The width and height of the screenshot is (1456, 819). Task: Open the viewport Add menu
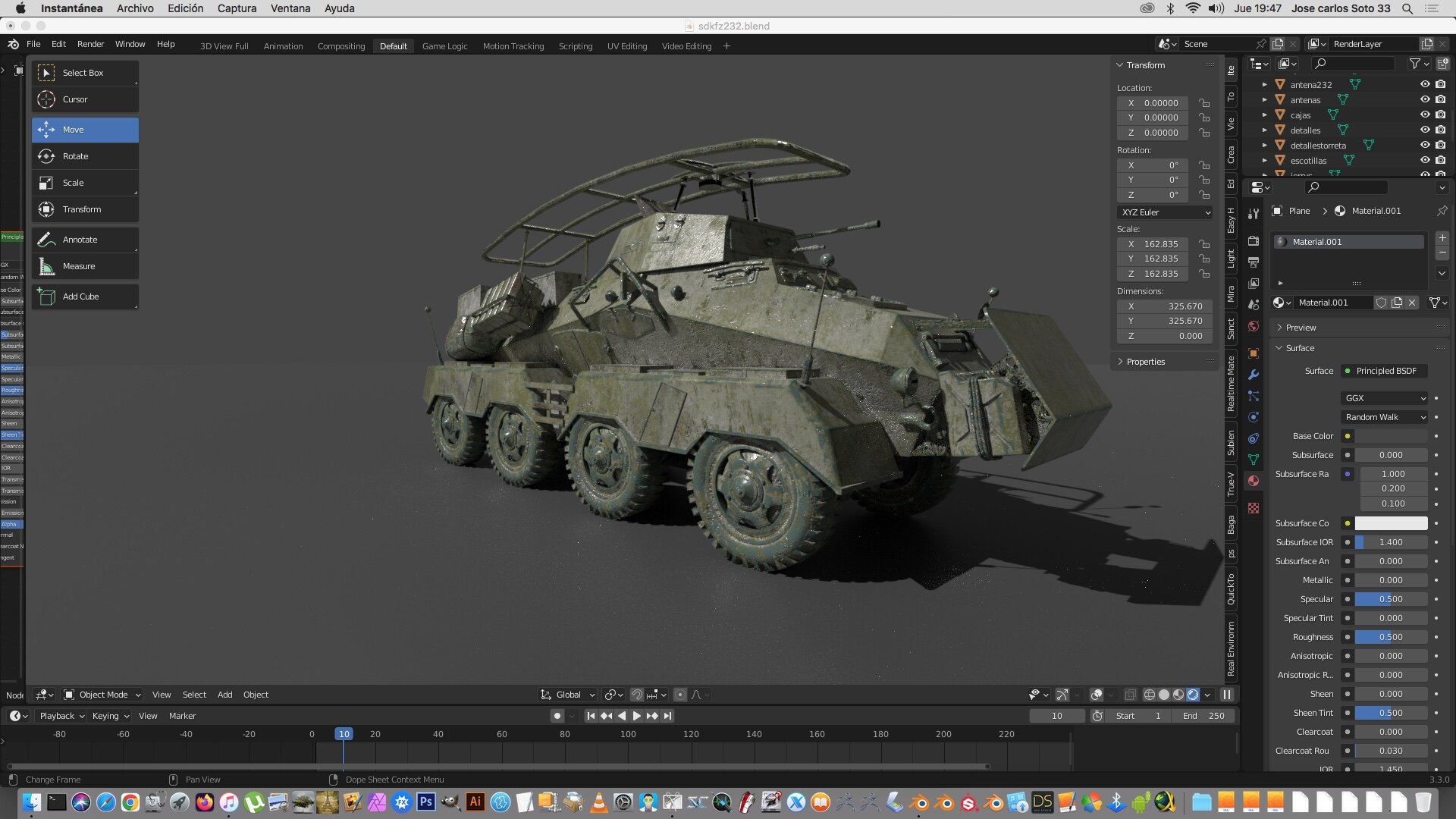click(224, 695)
